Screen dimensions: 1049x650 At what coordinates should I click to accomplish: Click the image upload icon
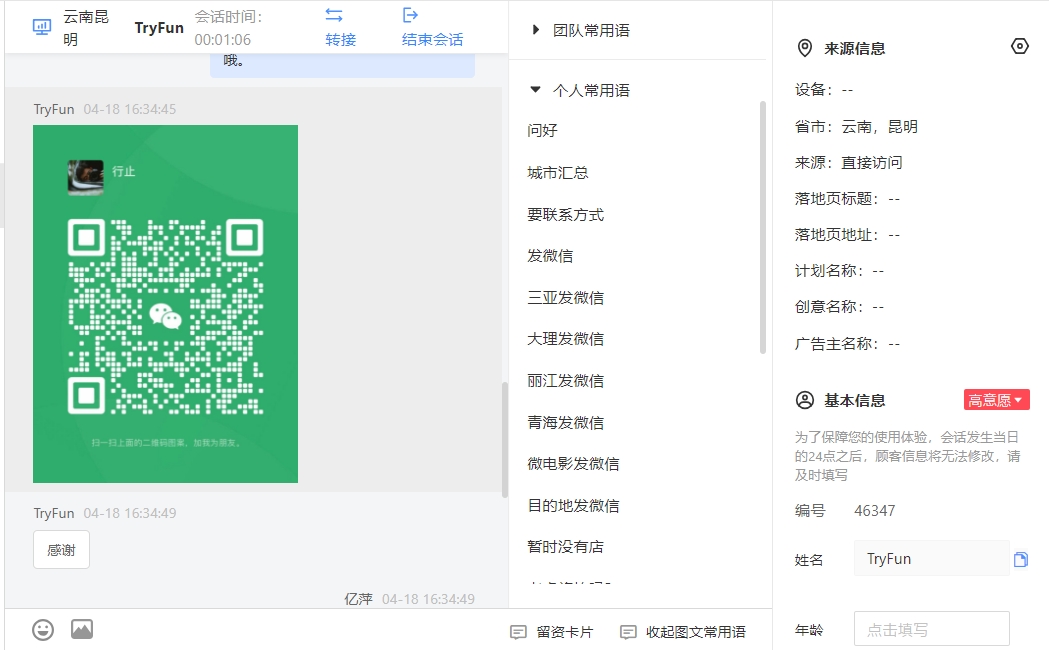point(82,629)
